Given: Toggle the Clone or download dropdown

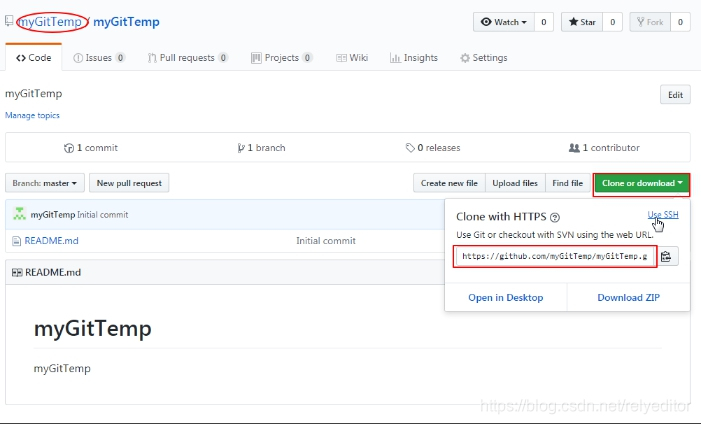Looking at the screenshot, I should [x=642, y=183].
